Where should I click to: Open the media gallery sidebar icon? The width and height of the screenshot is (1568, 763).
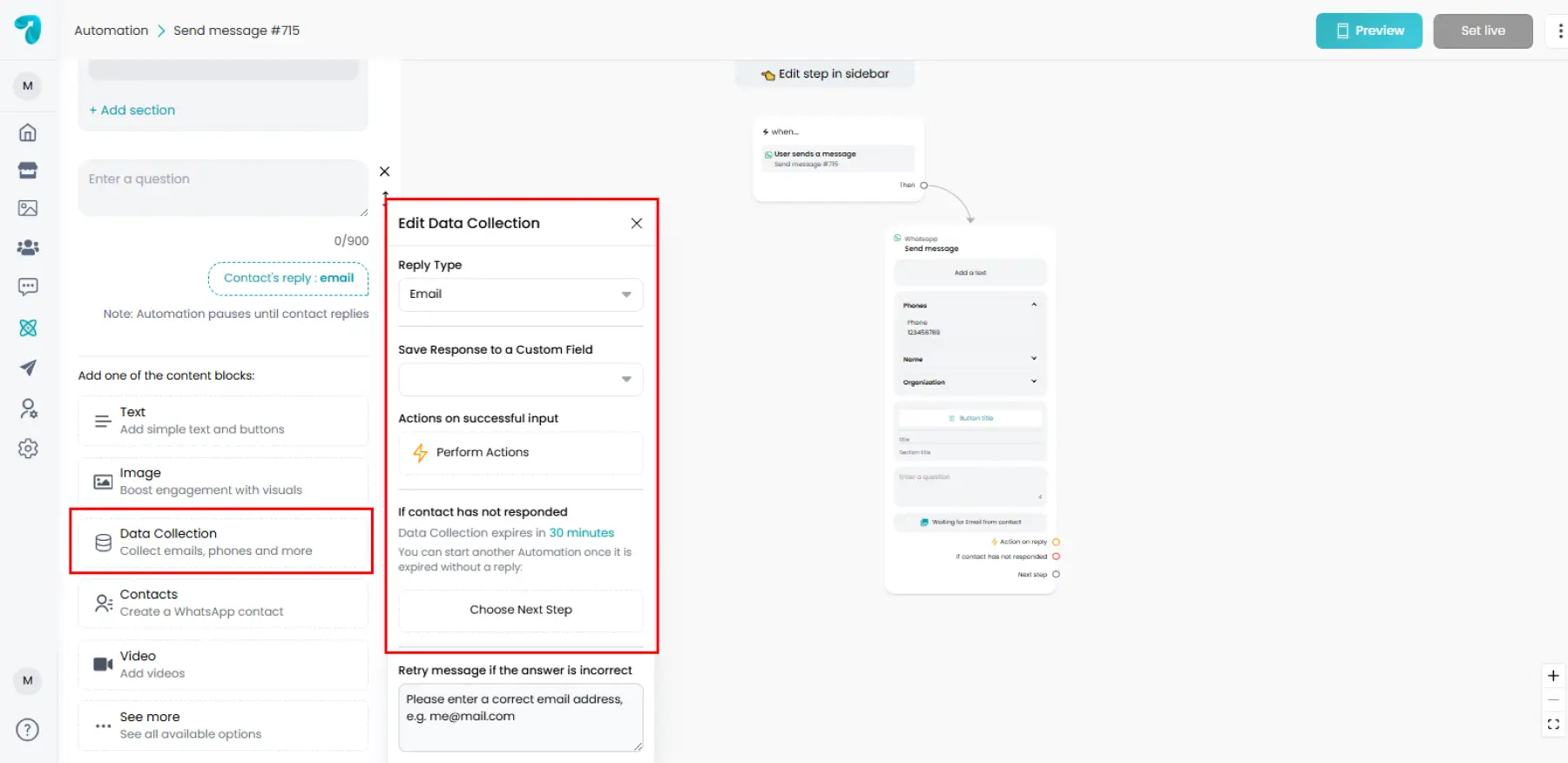[x=28, y=208]
